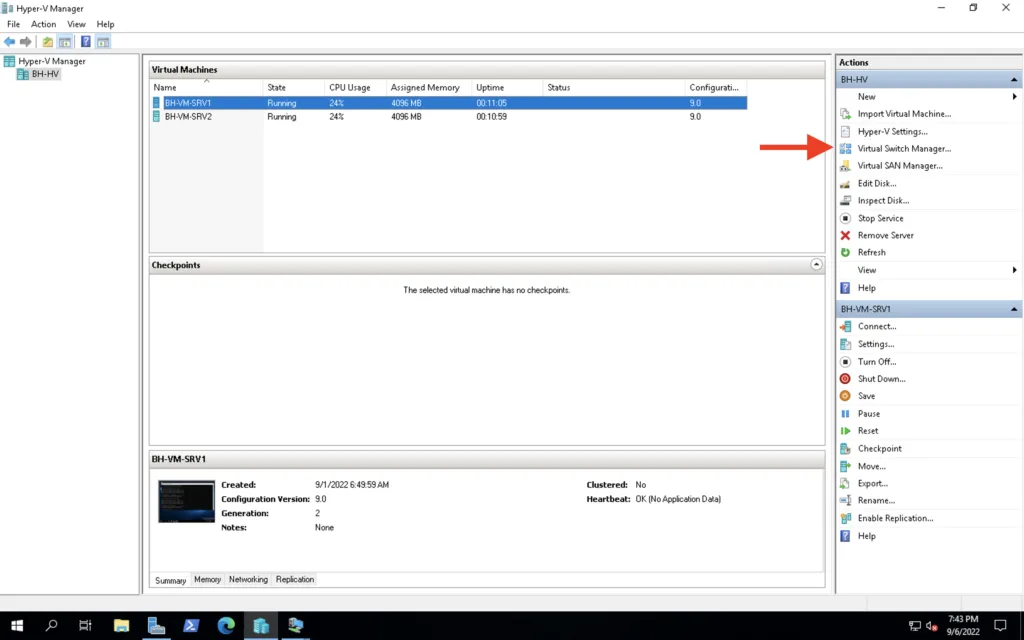Open the File menu
Image resolution: width=1024 pixels, height=640 pixels.
click(x=13, y=24)
